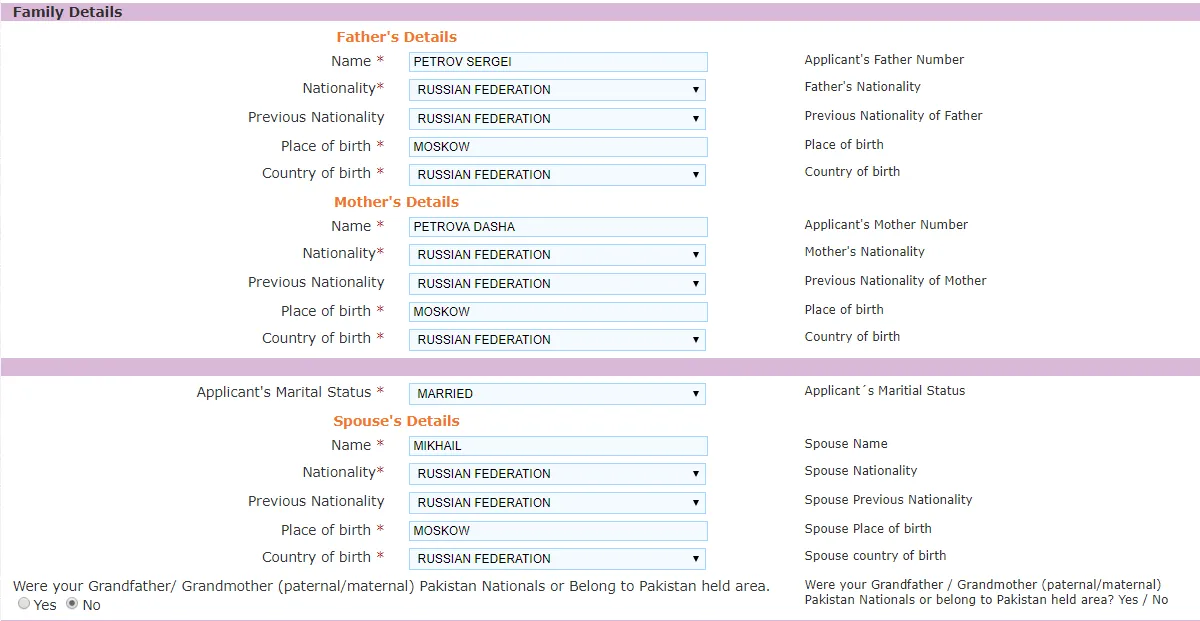Click Spouse's Name field with MIKHAIL

pyautogui.click(x=558, y=446)
